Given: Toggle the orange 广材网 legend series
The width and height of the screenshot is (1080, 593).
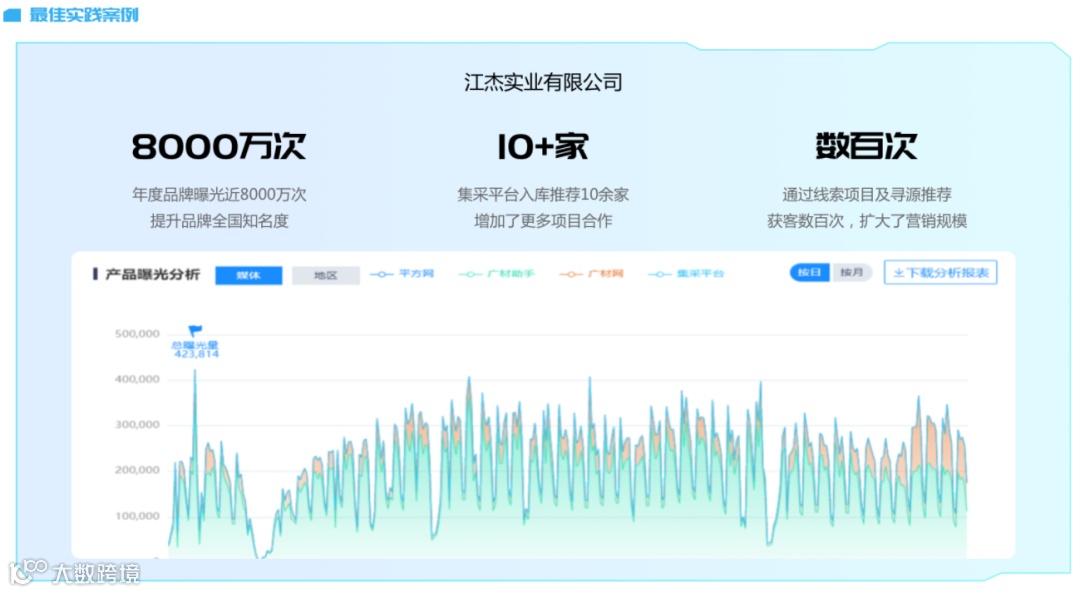Looking at the screenshot, I should coord(592,274).
